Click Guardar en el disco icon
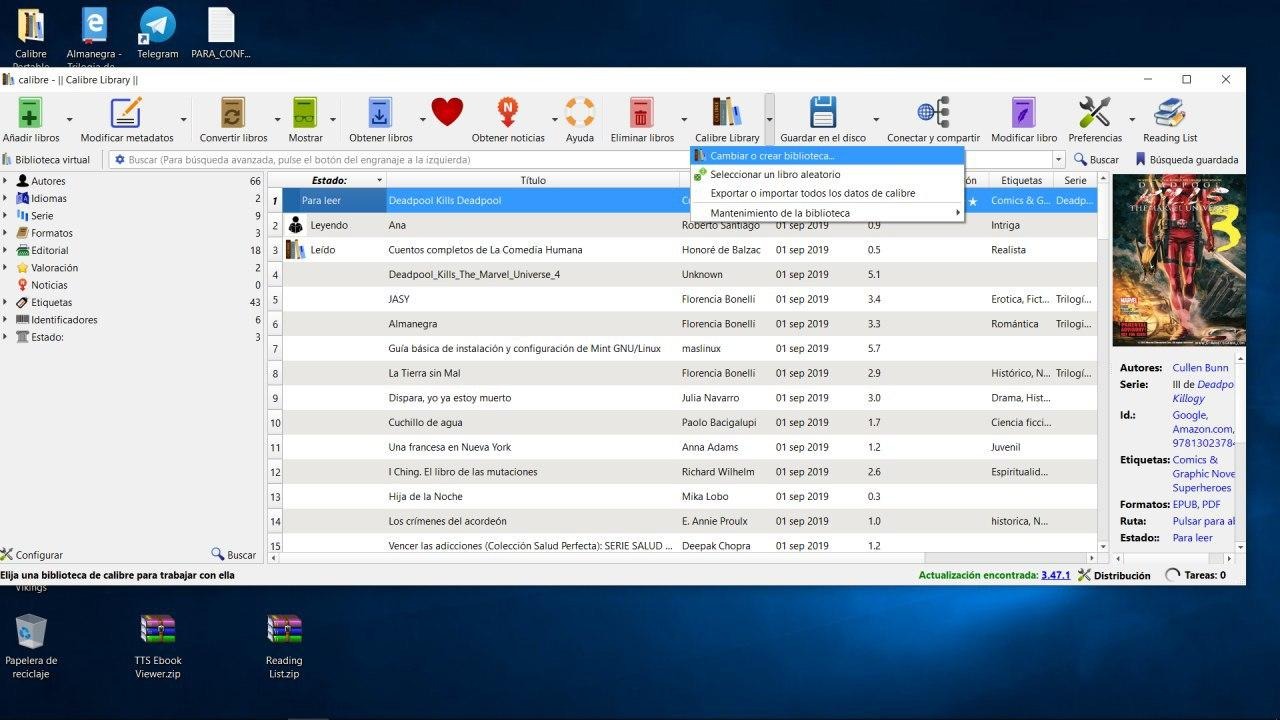This screenshot has width=1280, height=720. click(x=822, y=112)
